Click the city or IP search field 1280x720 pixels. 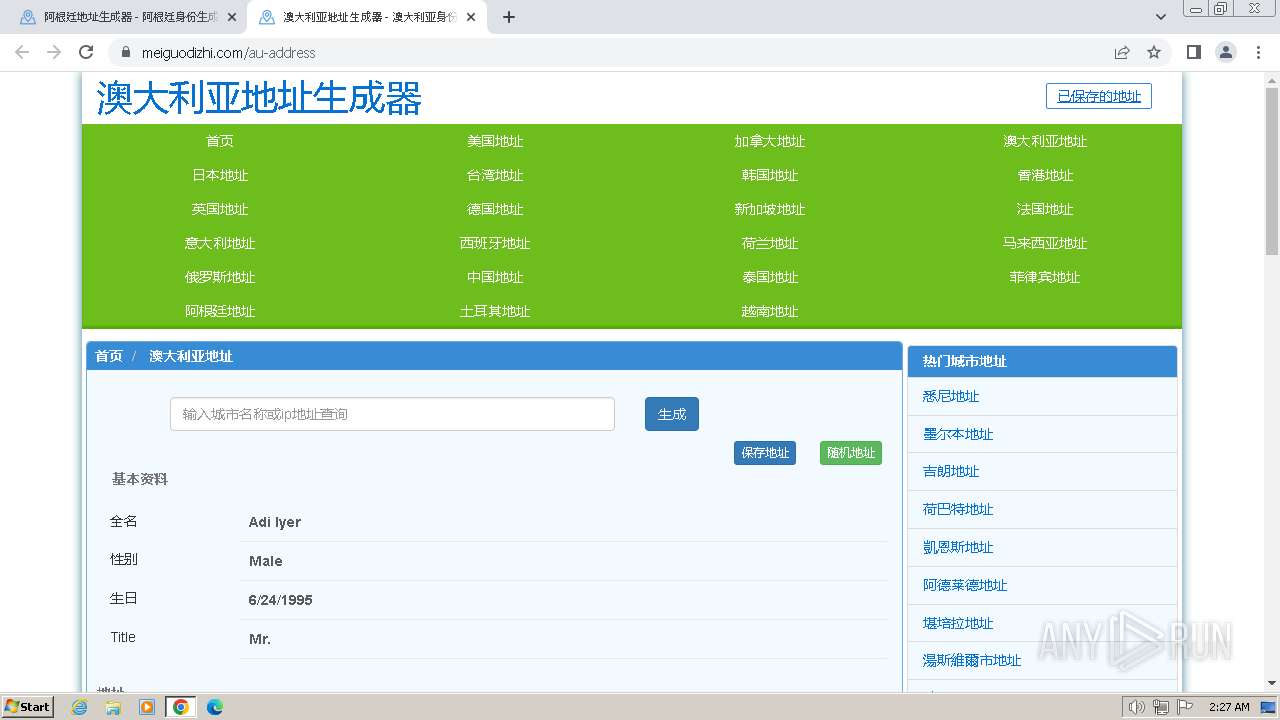click(392, 414)
